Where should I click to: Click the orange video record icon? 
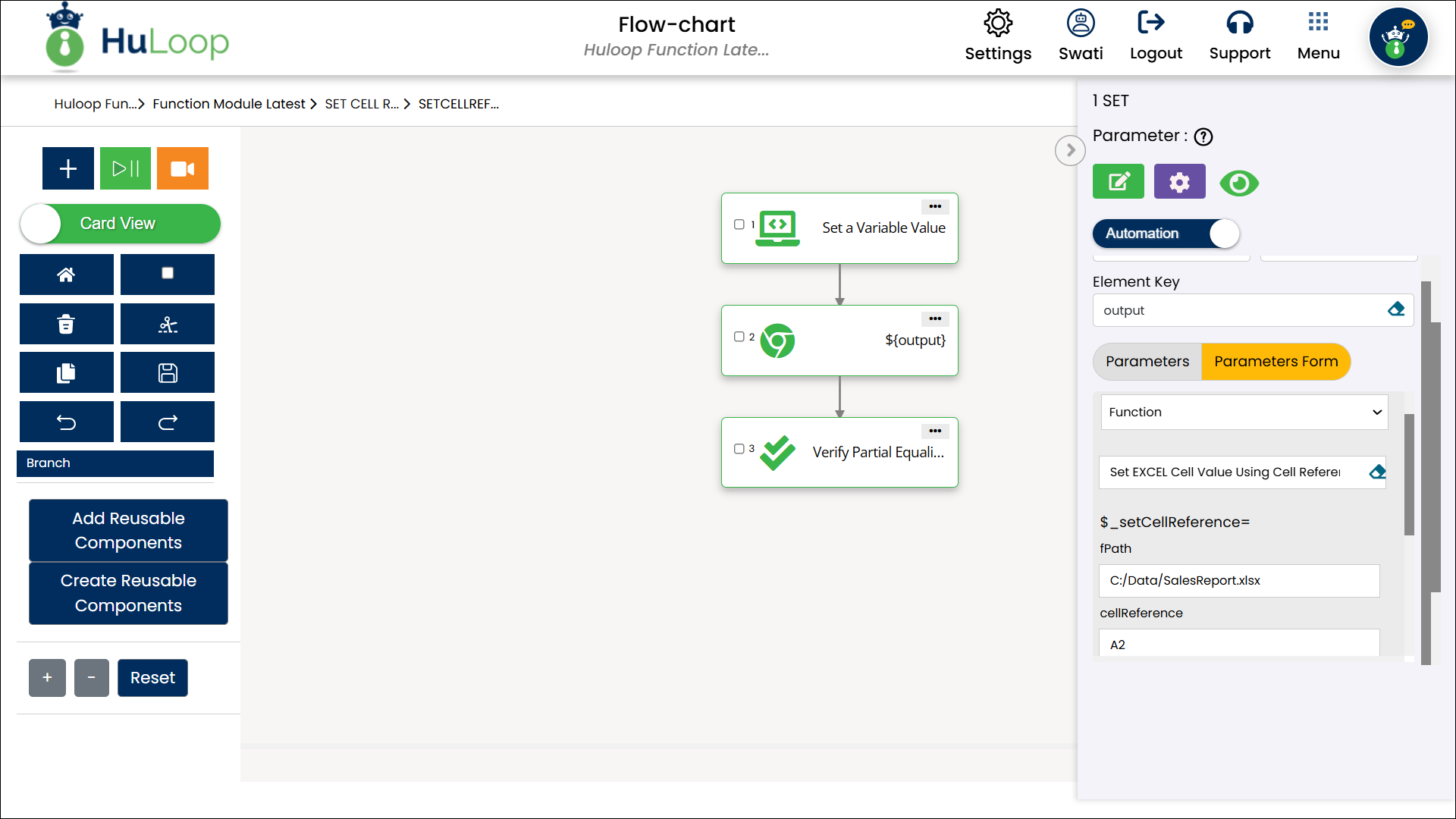(x=182, y=168)
